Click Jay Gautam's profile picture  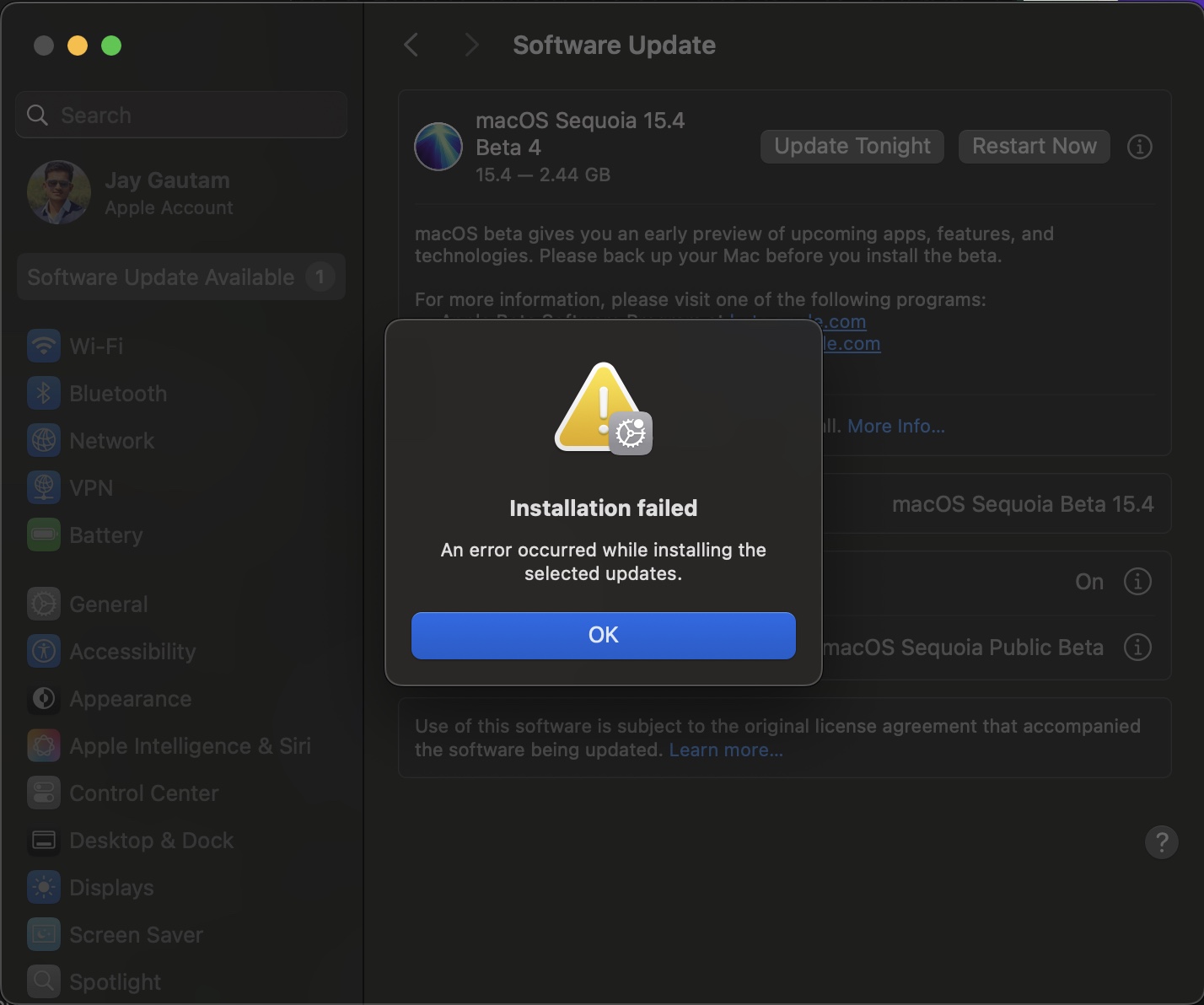coord(59,192)
